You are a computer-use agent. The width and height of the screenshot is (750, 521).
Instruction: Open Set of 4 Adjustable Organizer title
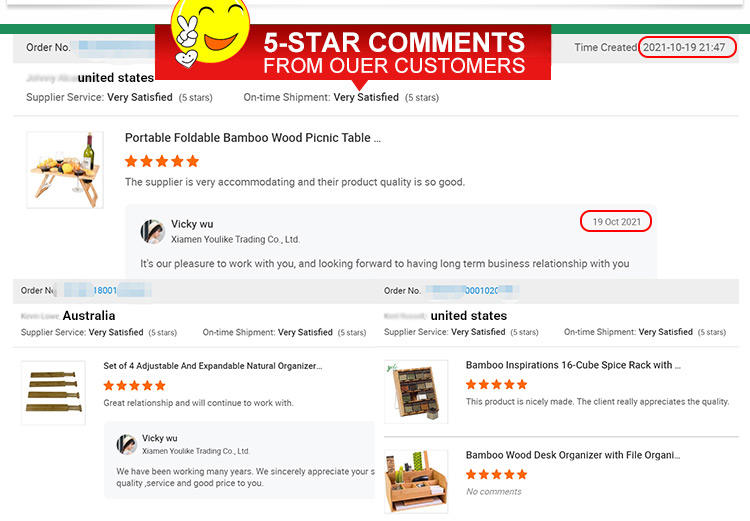(213, 366)
